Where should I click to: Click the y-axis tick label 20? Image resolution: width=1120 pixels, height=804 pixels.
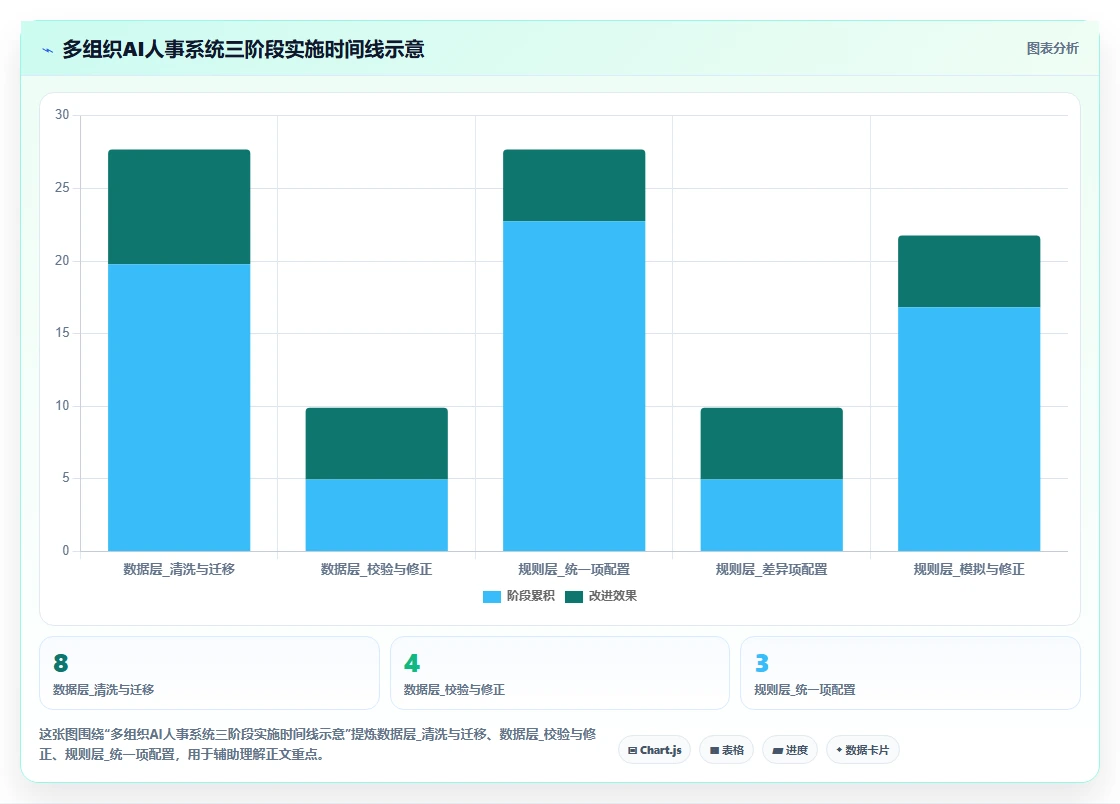[62, 261]
